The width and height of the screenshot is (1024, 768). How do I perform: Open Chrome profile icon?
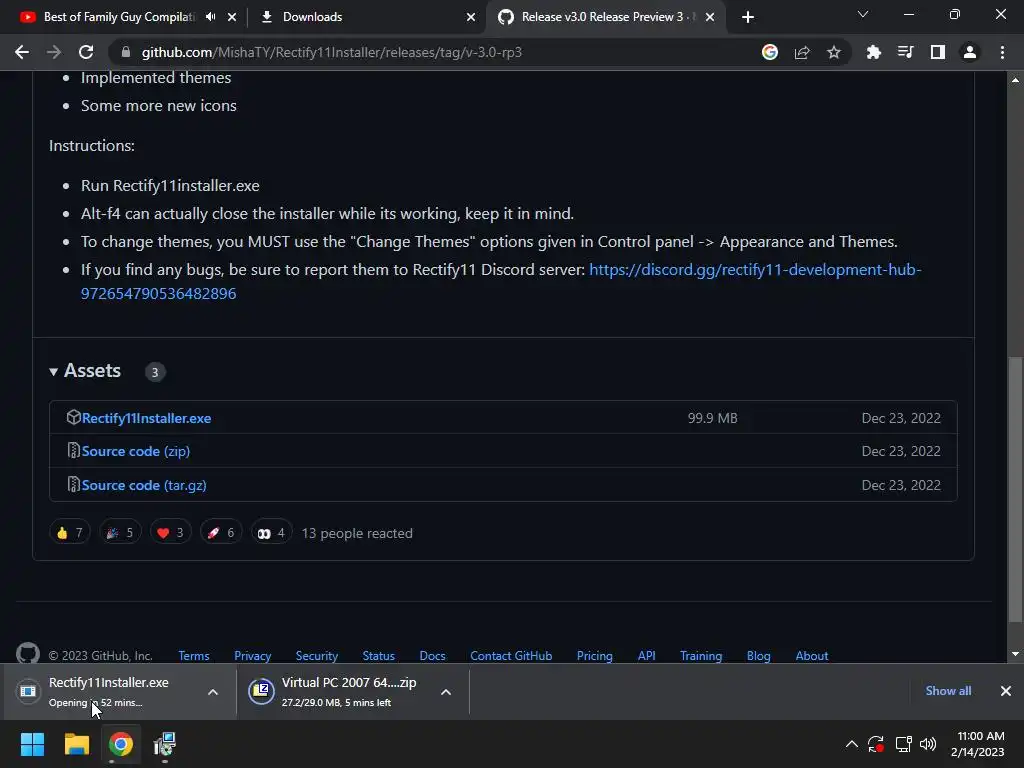click(970, 52)
